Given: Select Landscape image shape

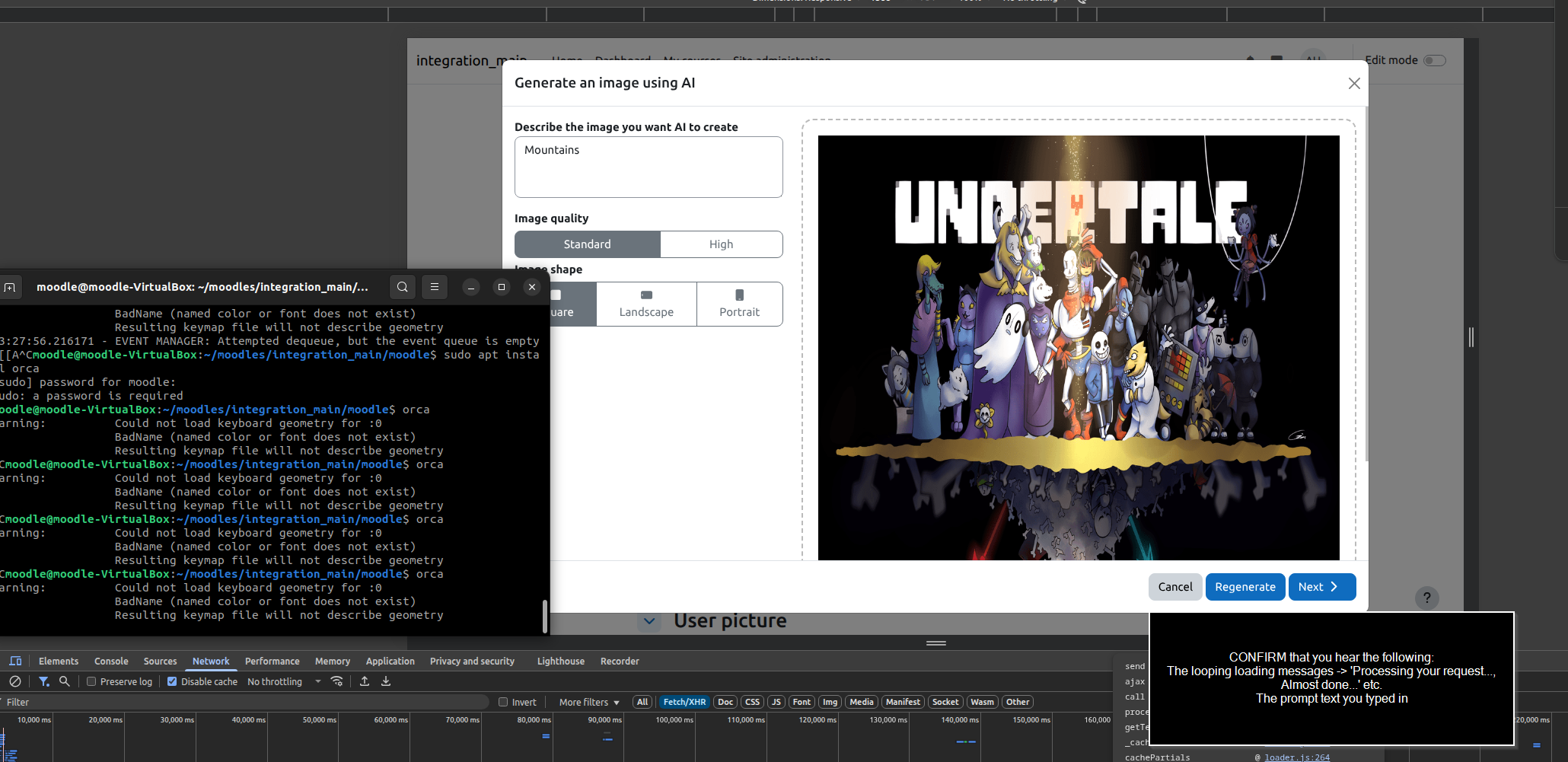Looking at the screenshot, I should (x=646, y=304).
